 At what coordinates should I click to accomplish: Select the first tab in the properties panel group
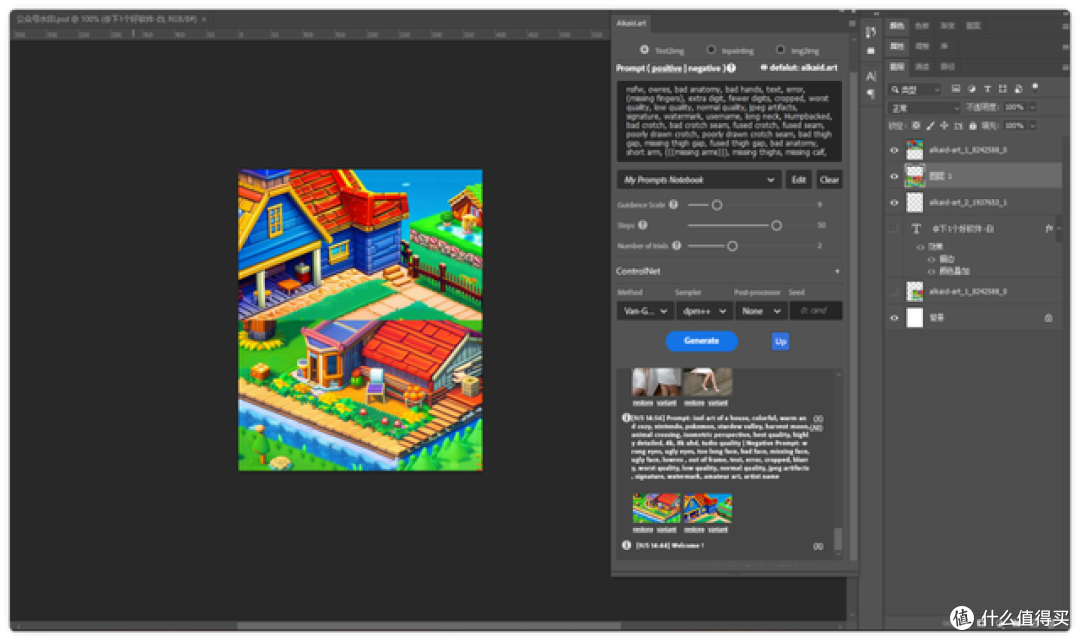coord(897,46)
